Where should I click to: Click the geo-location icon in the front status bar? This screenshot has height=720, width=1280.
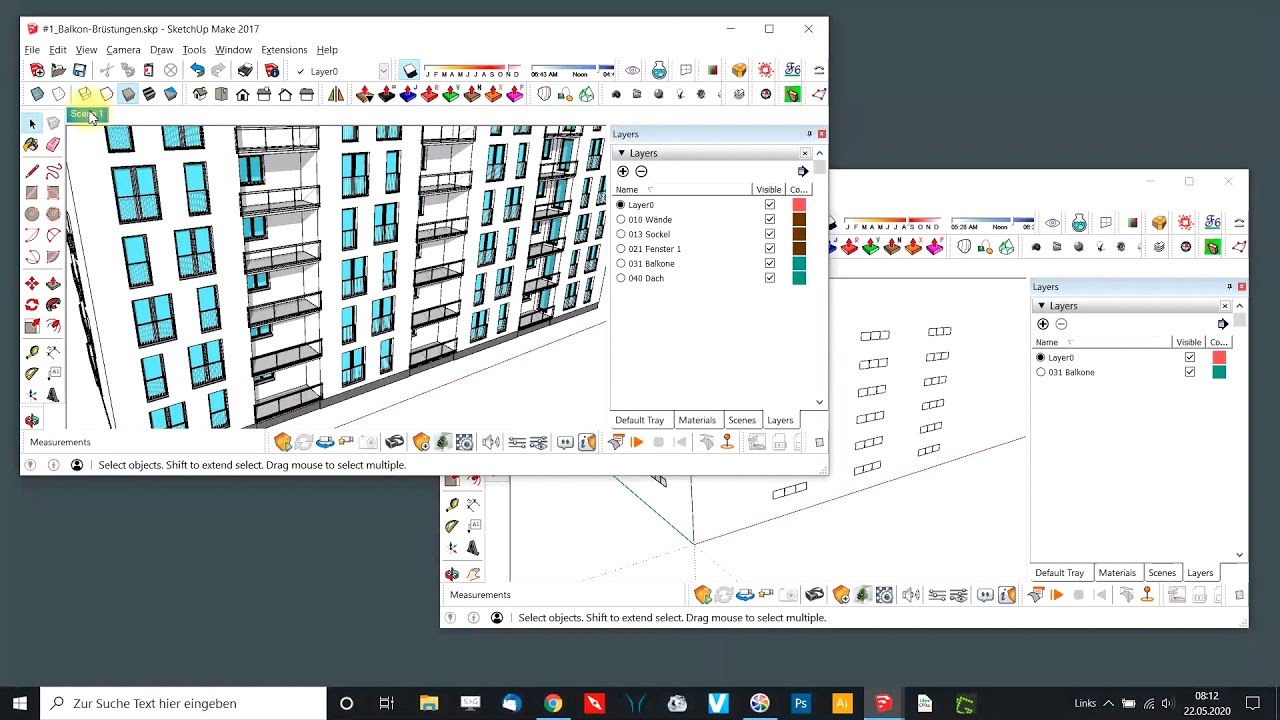point(30,465)
